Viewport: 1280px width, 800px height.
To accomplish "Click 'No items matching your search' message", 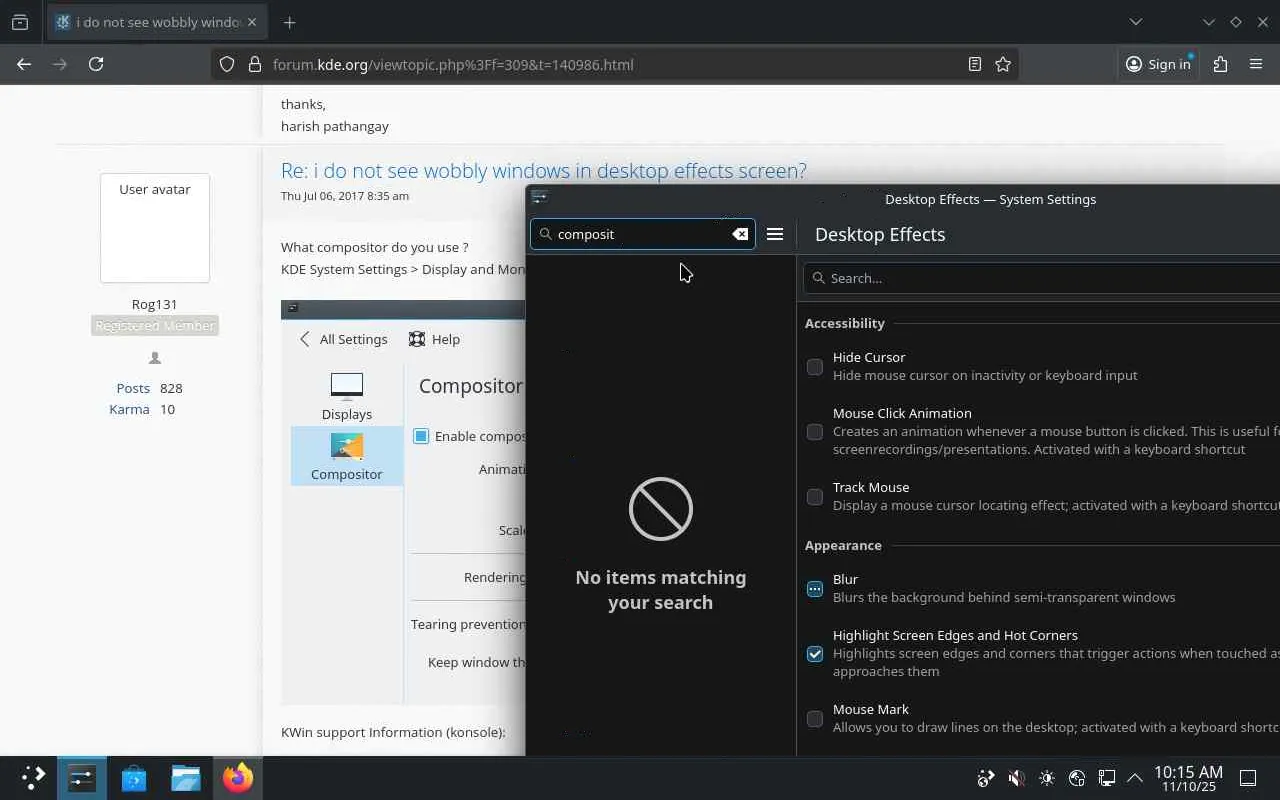I will 661,589.
